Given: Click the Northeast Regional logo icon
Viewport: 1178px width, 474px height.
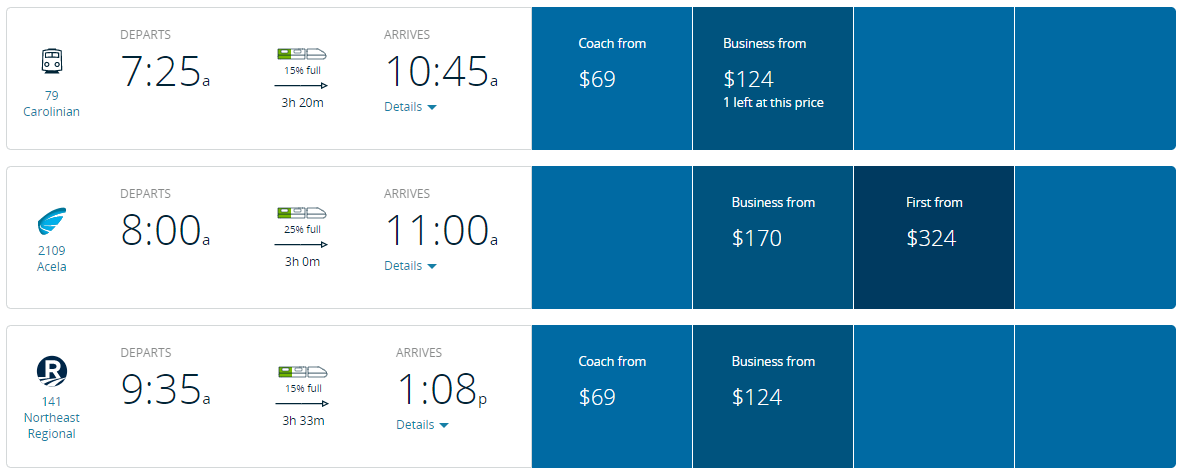Looking at the screenshot, I should click(51, 372).
